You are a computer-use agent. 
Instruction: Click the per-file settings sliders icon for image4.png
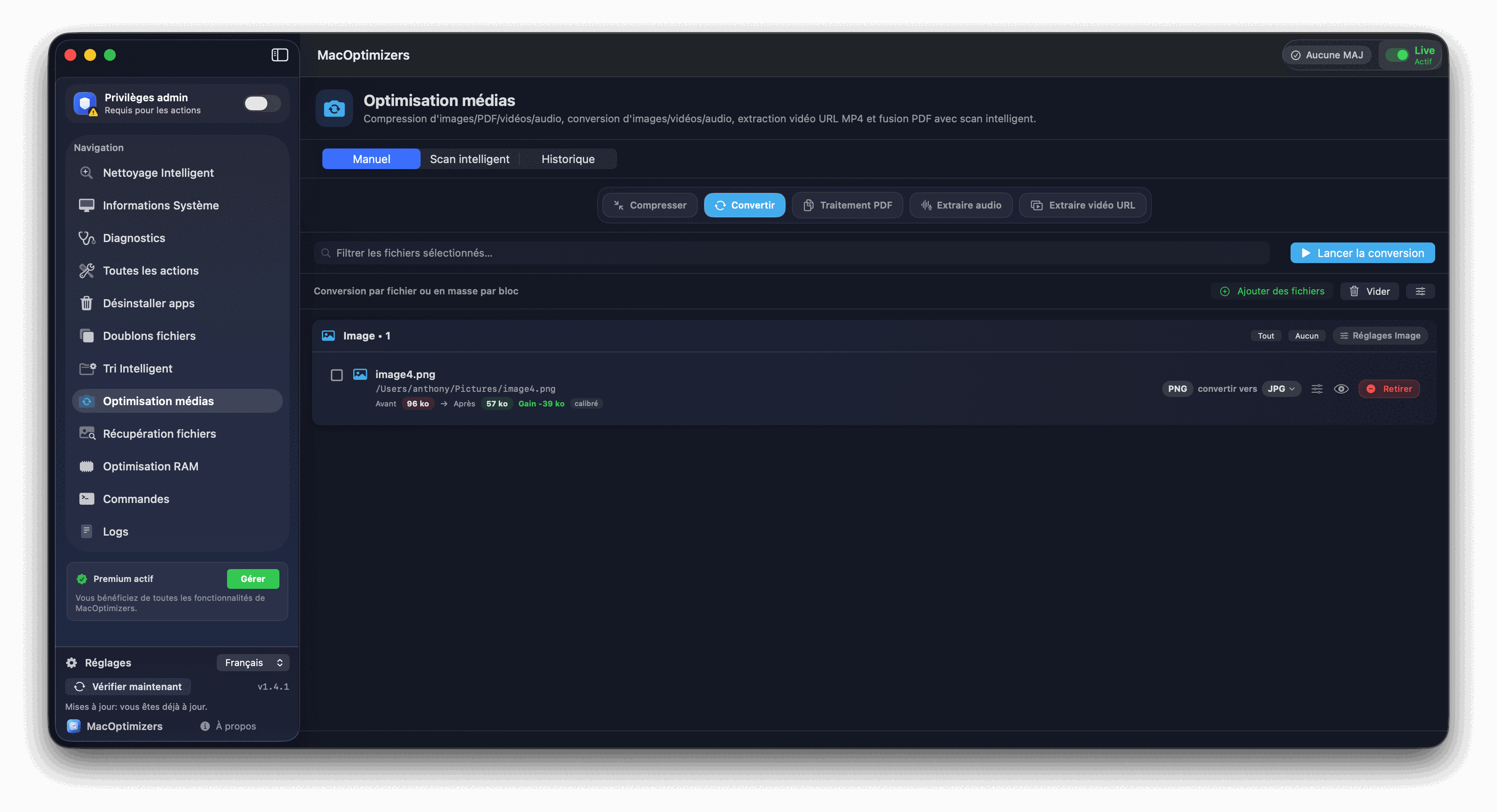[x=1317, y=389]
